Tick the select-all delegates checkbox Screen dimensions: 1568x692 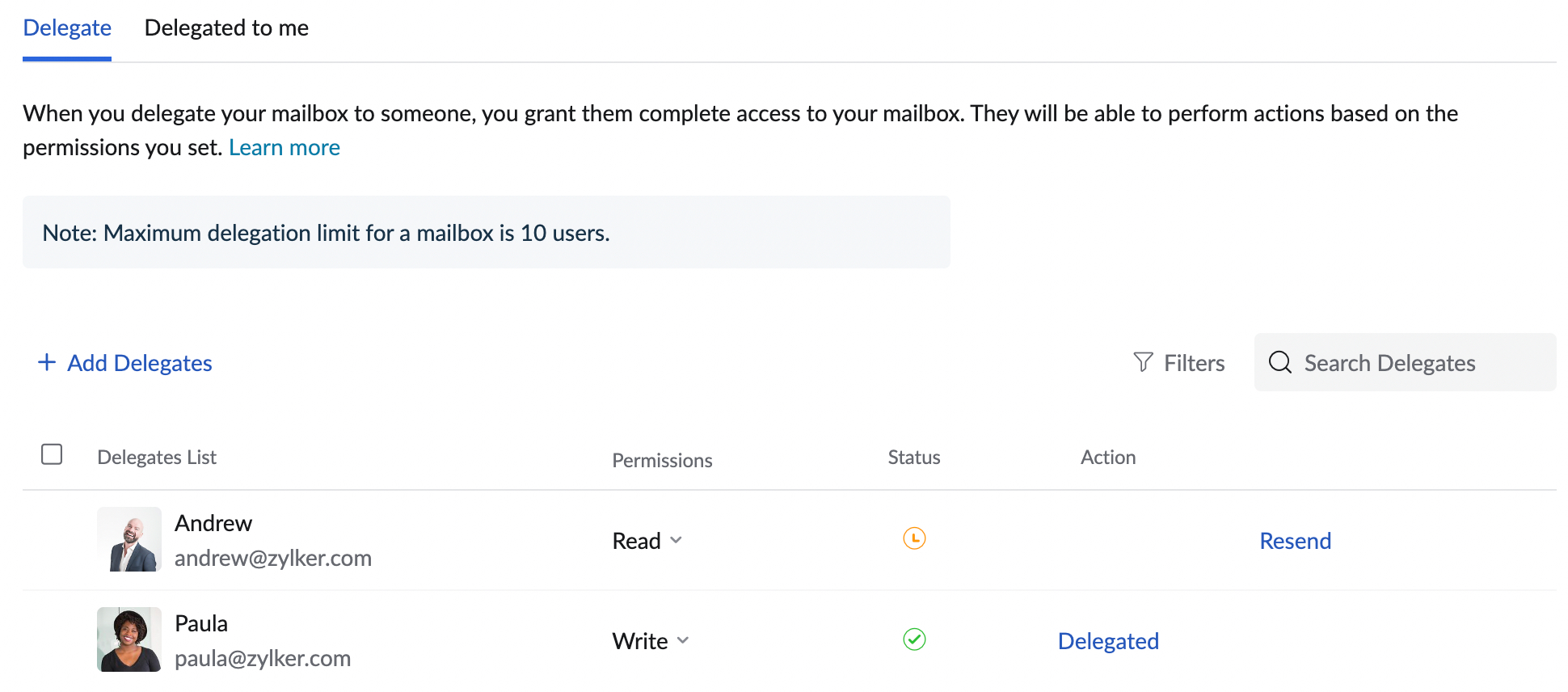click(52, 454)
